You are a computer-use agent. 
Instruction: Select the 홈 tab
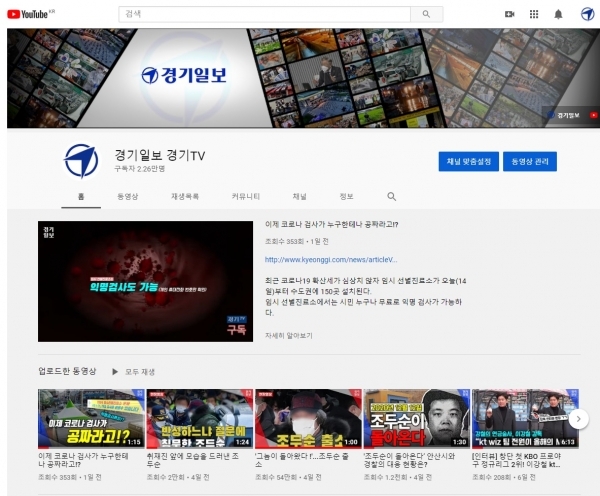[x=81, y=196]
